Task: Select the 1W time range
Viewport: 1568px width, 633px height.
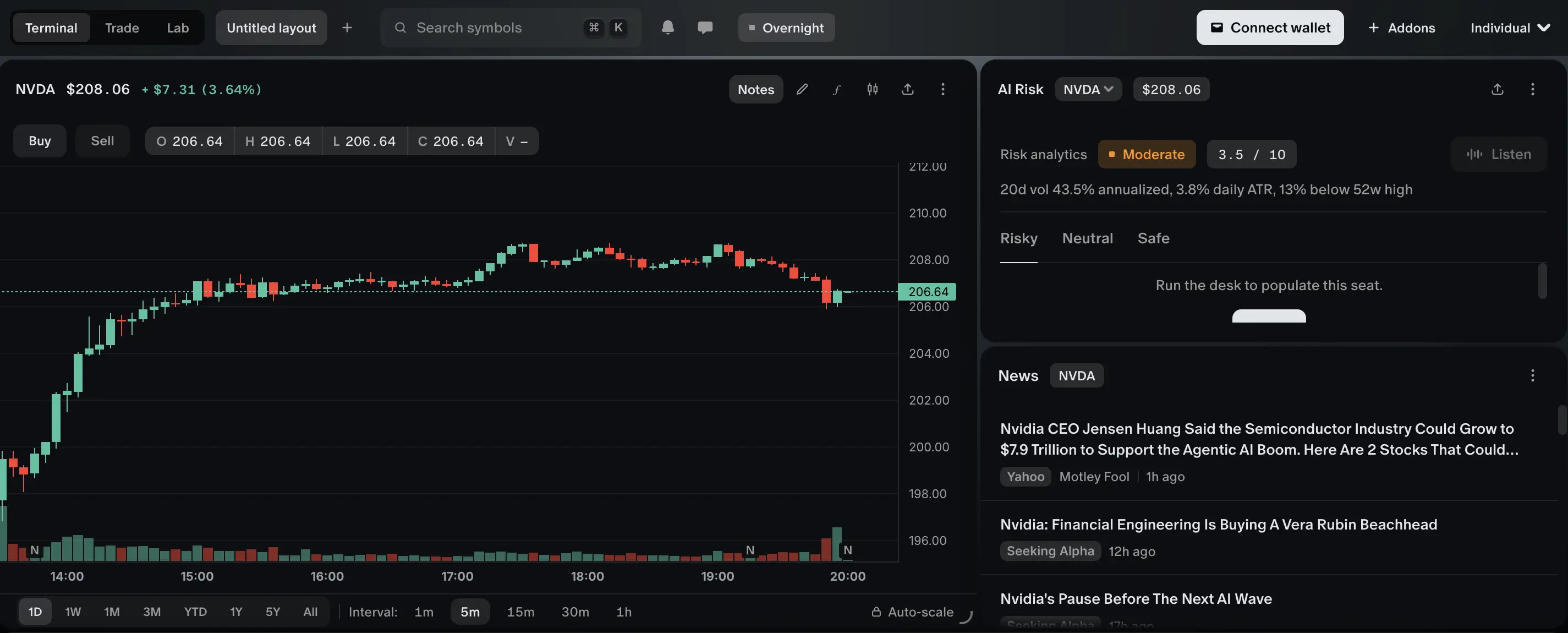Action: click(x=73, y=612)
